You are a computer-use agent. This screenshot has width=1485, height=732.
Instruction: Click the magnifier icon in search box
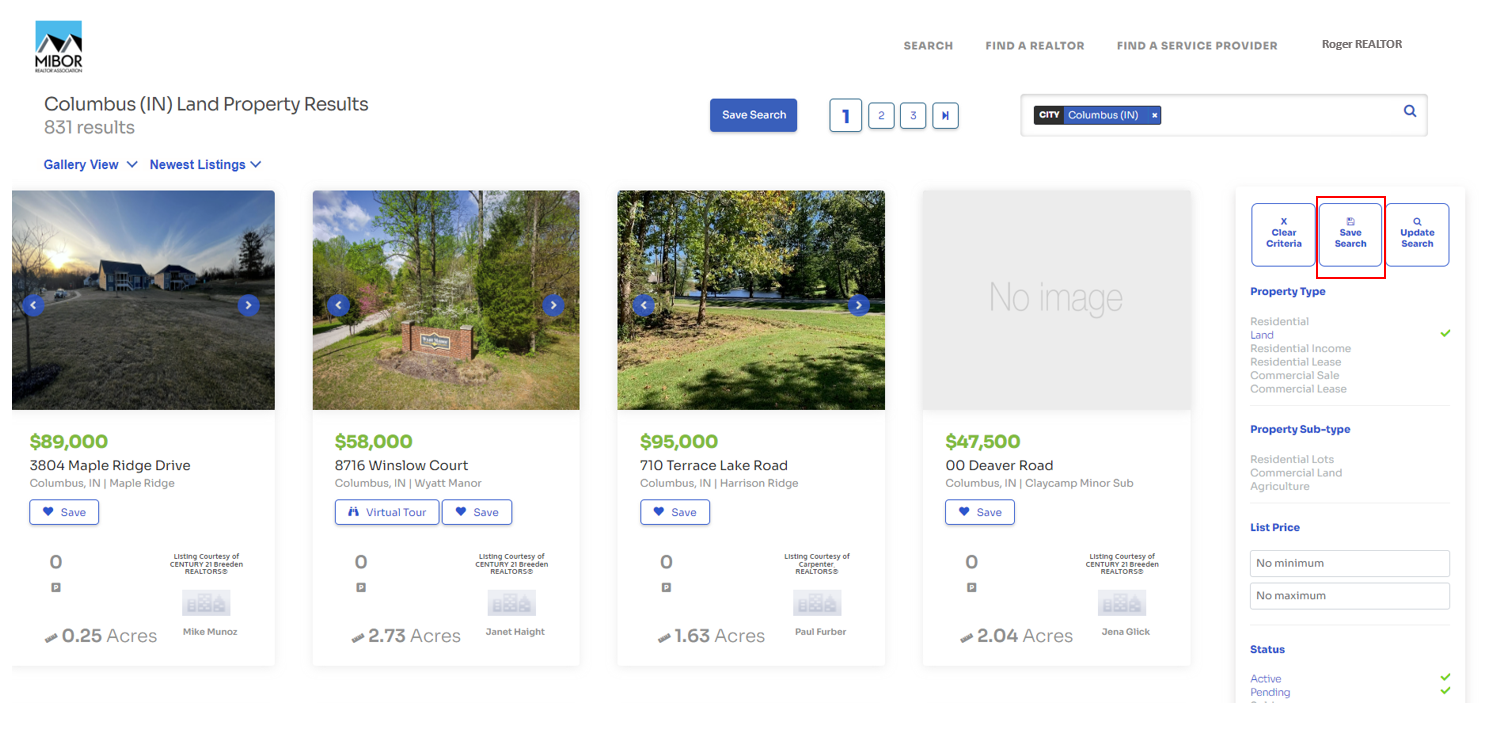point(1410,111)
